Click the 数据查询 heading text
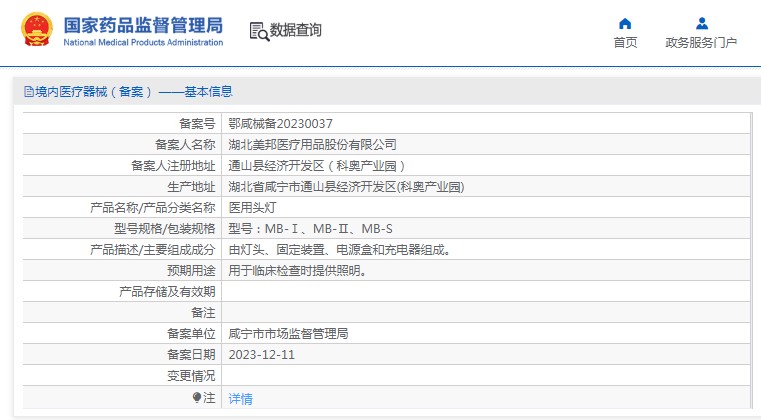Image resolution: width=761 pixels, height=420 pixels. pos(296,30)
